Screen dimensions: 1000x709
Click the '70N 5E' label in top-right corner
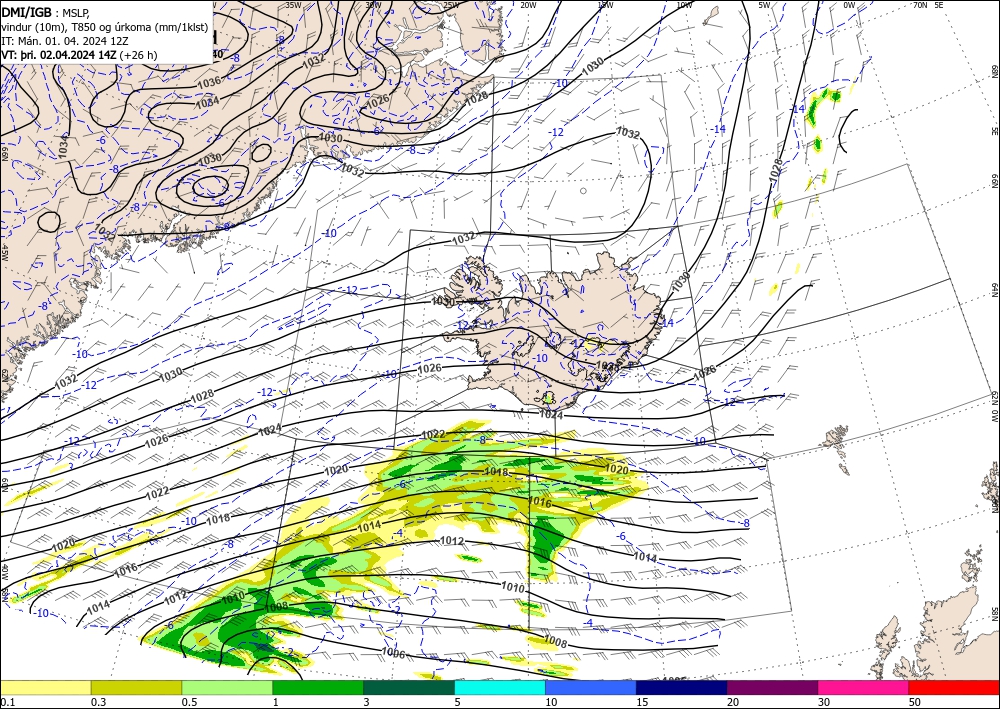coord(928,5)
